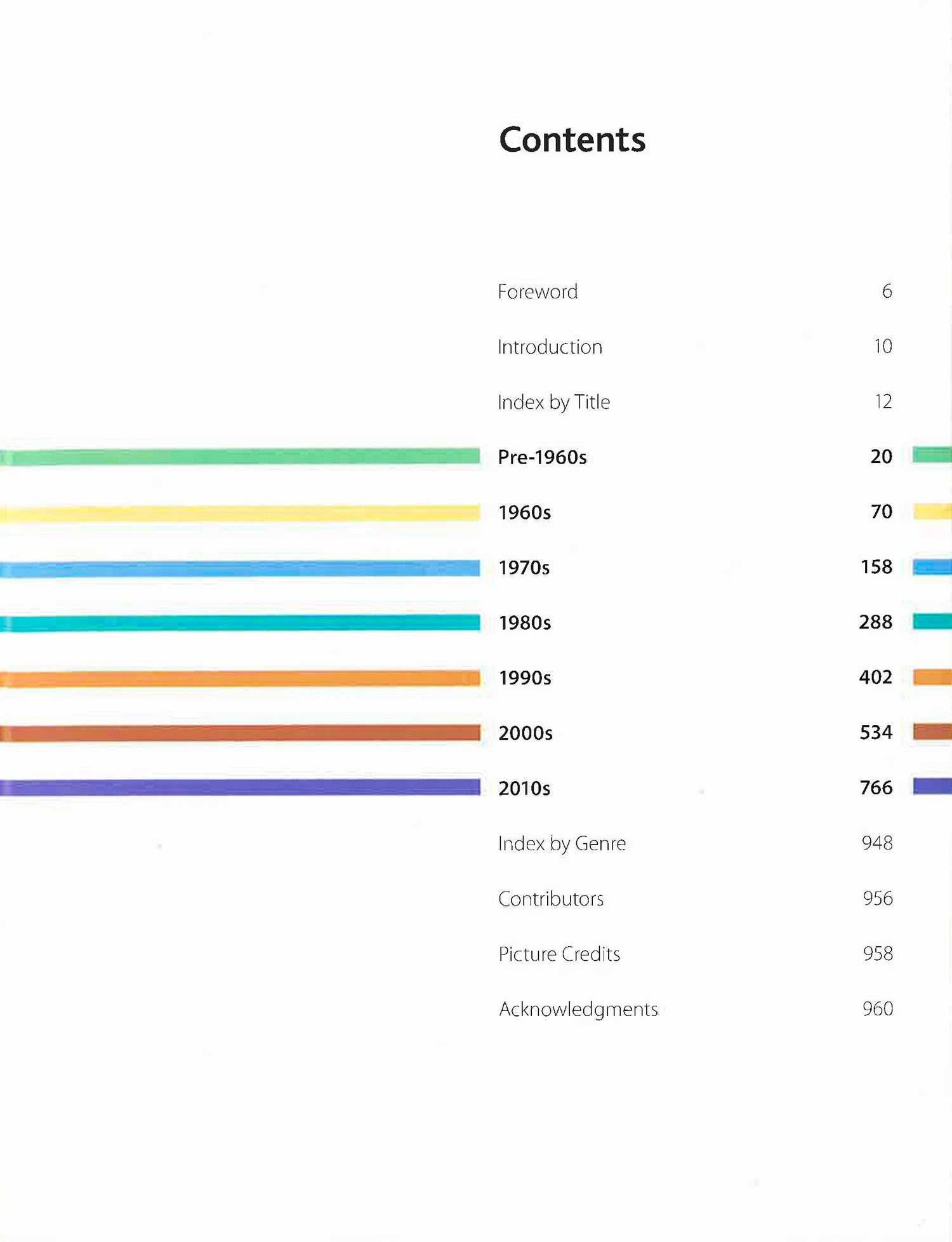Click the orange tab beside page 402
The width and height of the screenshot is (952, 1242).
pyautogui.click(x=932, y=677)
